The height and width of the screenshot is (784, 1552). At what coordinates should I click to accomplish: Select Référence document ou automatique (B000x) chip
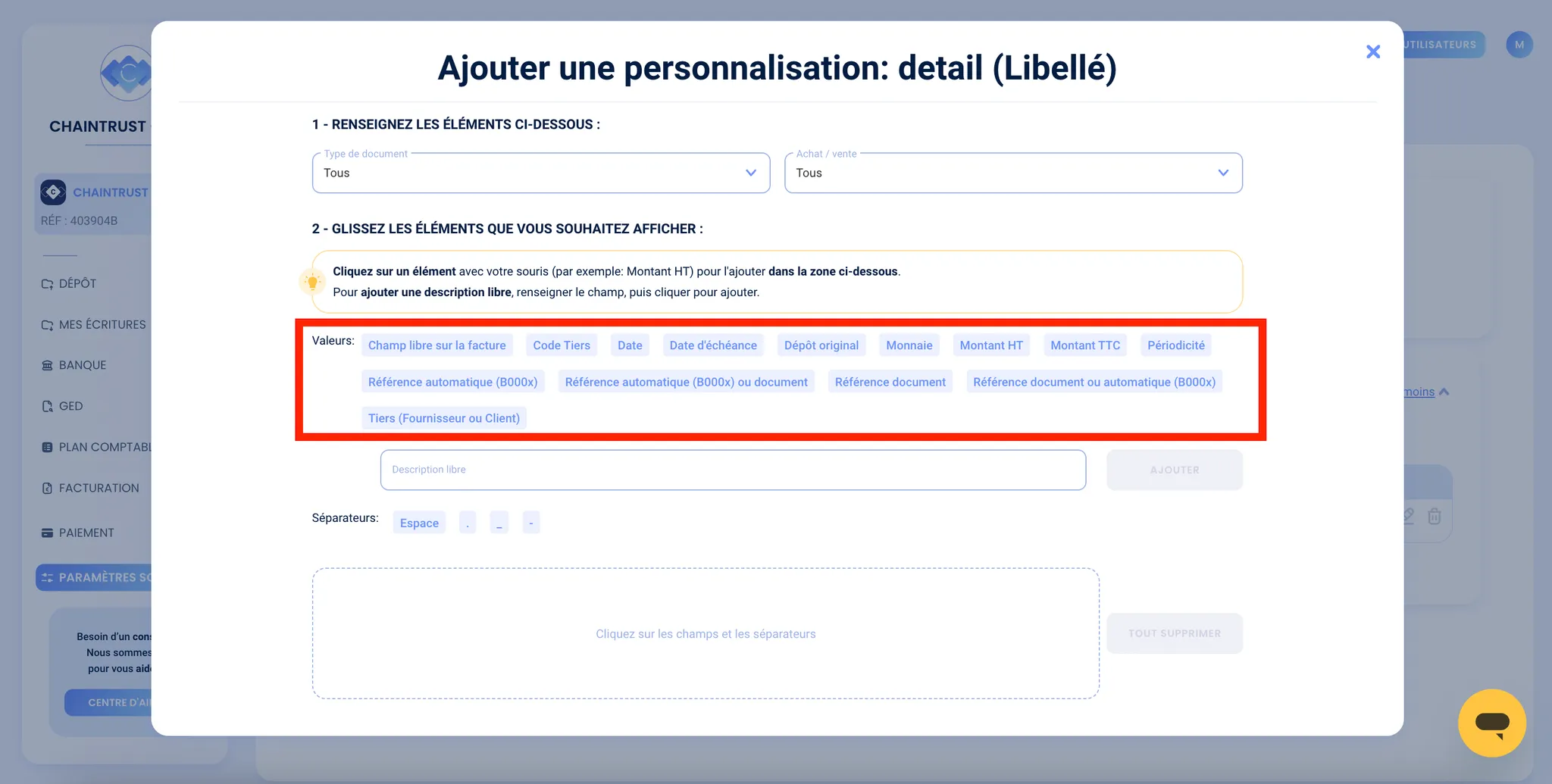pos(1094,382)
